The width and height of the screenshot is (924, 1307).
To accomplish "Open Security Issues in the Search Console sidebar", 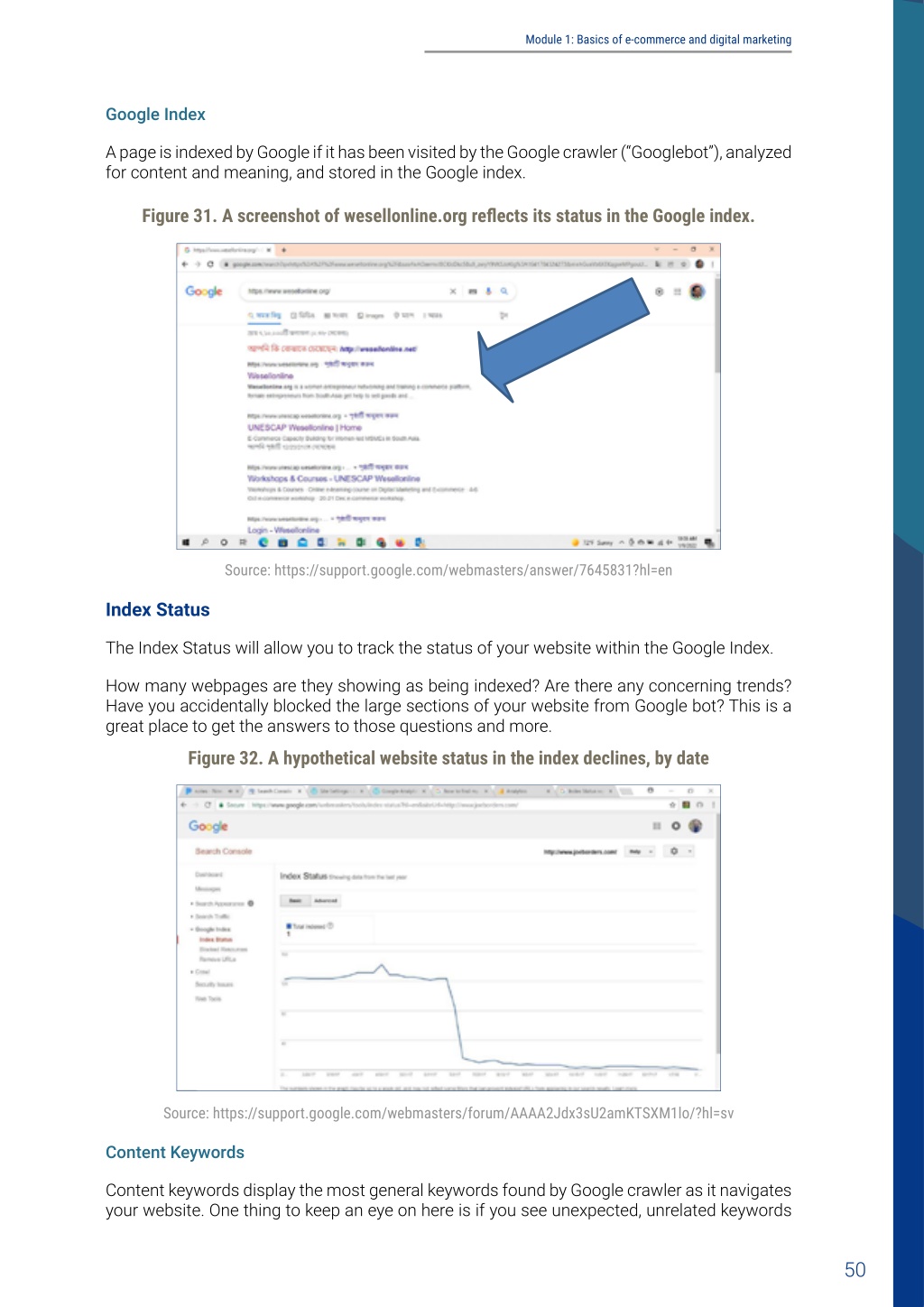I will (x=214, y=984).
